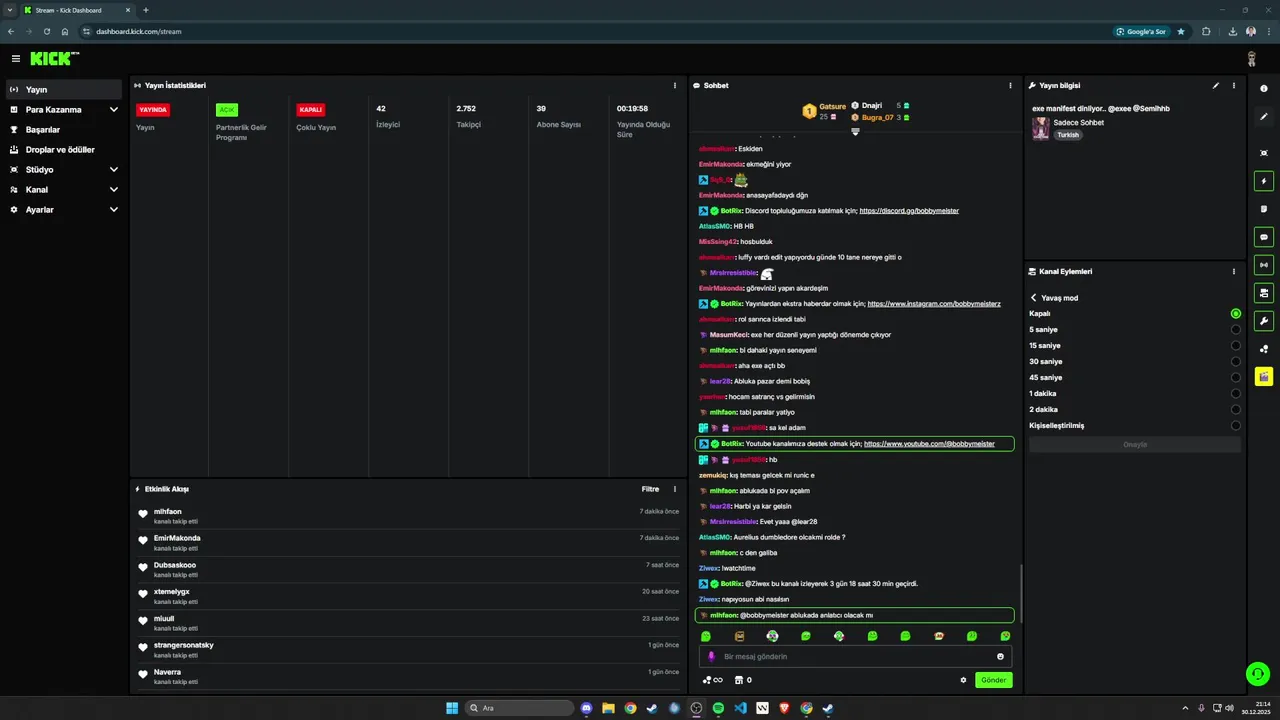Open OBS Studio from the taskbar
1280x720 pixels.
point(696,708)
